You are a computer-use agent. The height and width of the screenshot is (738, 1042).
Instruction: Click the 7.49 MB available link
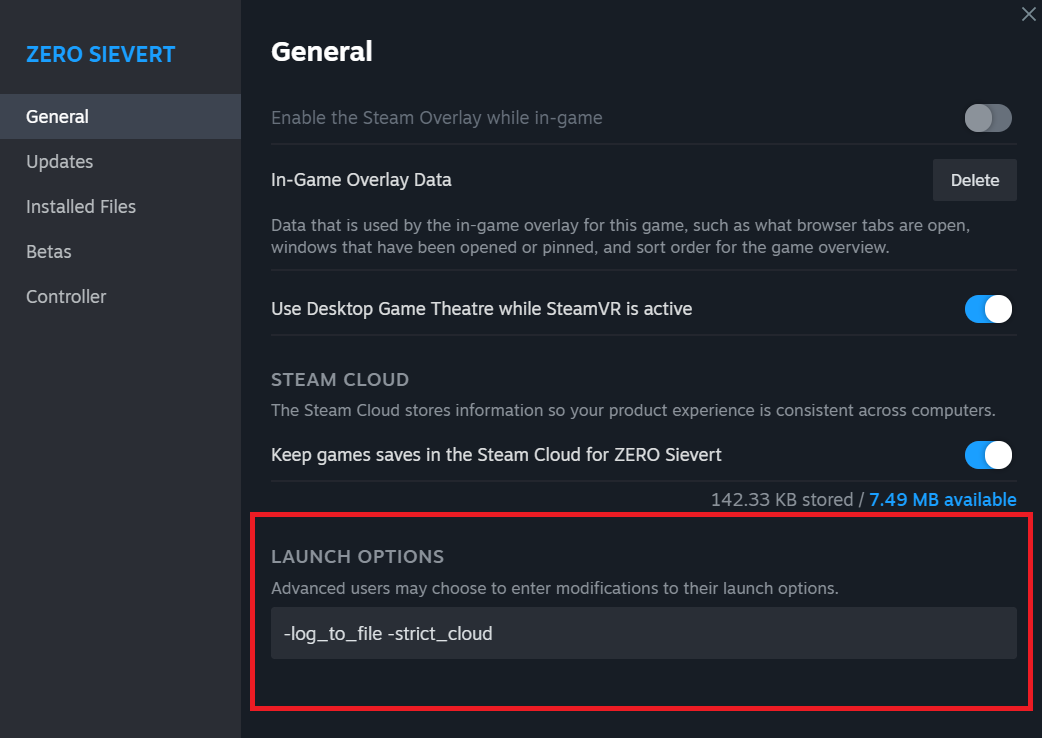coord(942,499)
